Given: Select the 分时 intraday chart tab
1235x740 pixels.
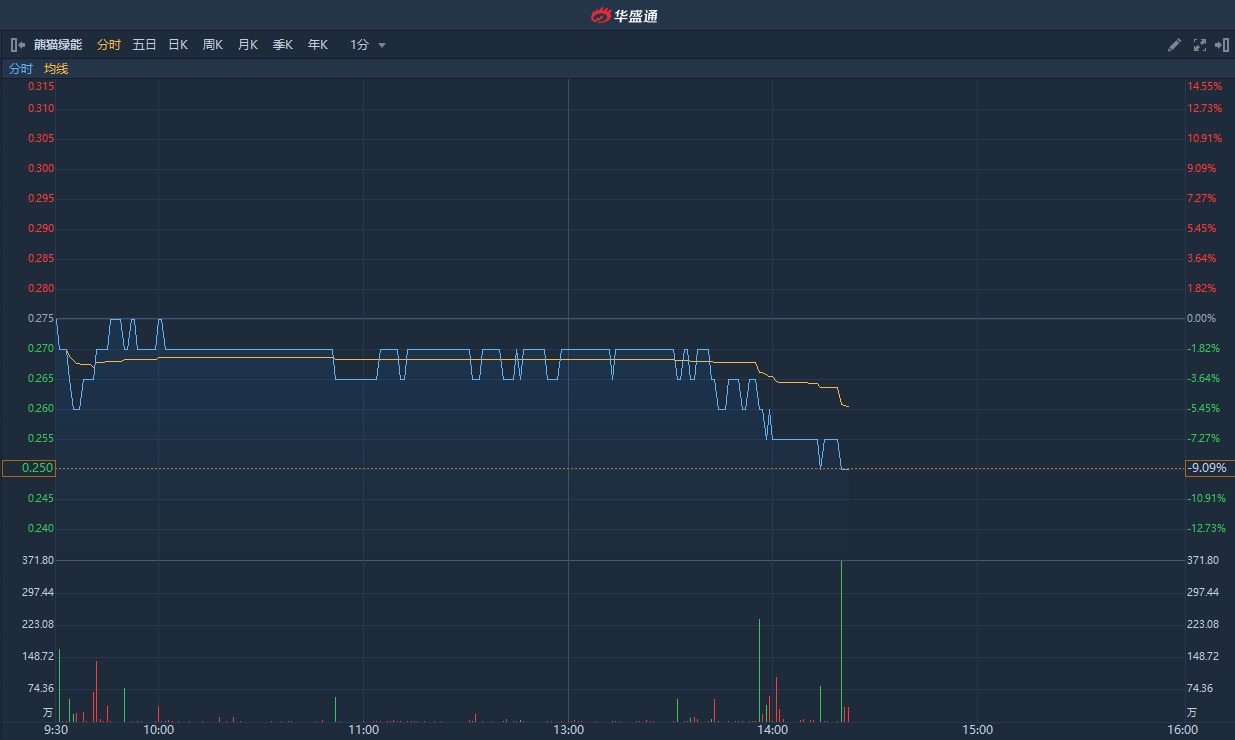Looking at the screenshot, I should pos(109,45).
